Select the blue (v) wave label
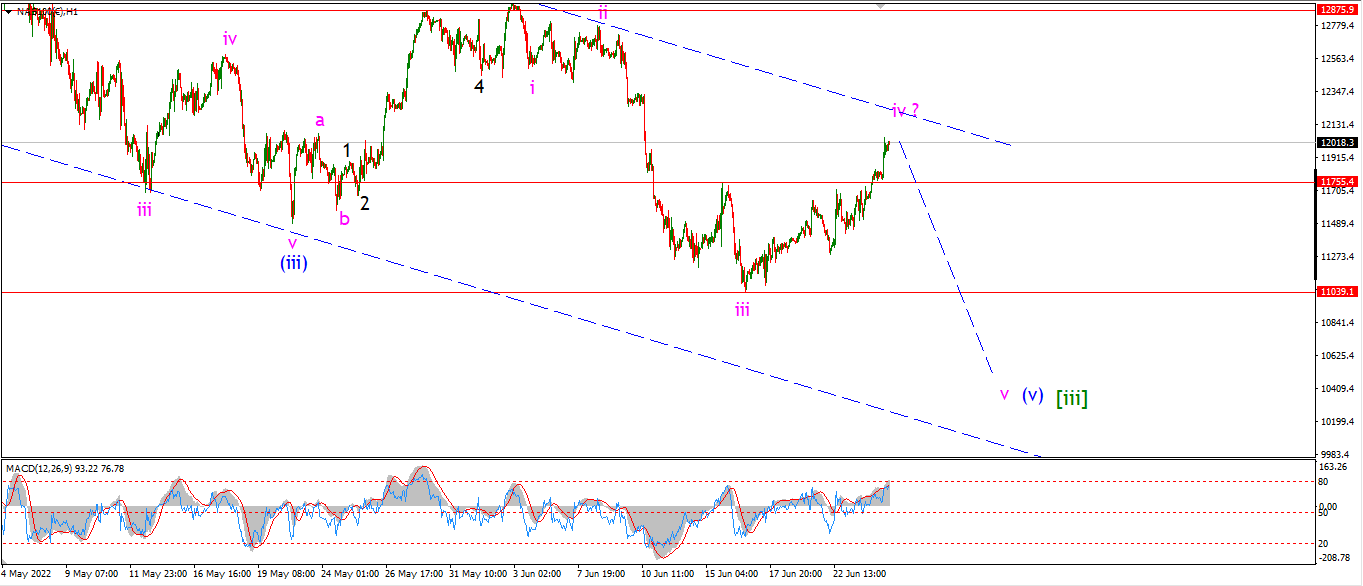Screen dimensions: 1363x586 pyautogui.click(x=1032, y=395)
